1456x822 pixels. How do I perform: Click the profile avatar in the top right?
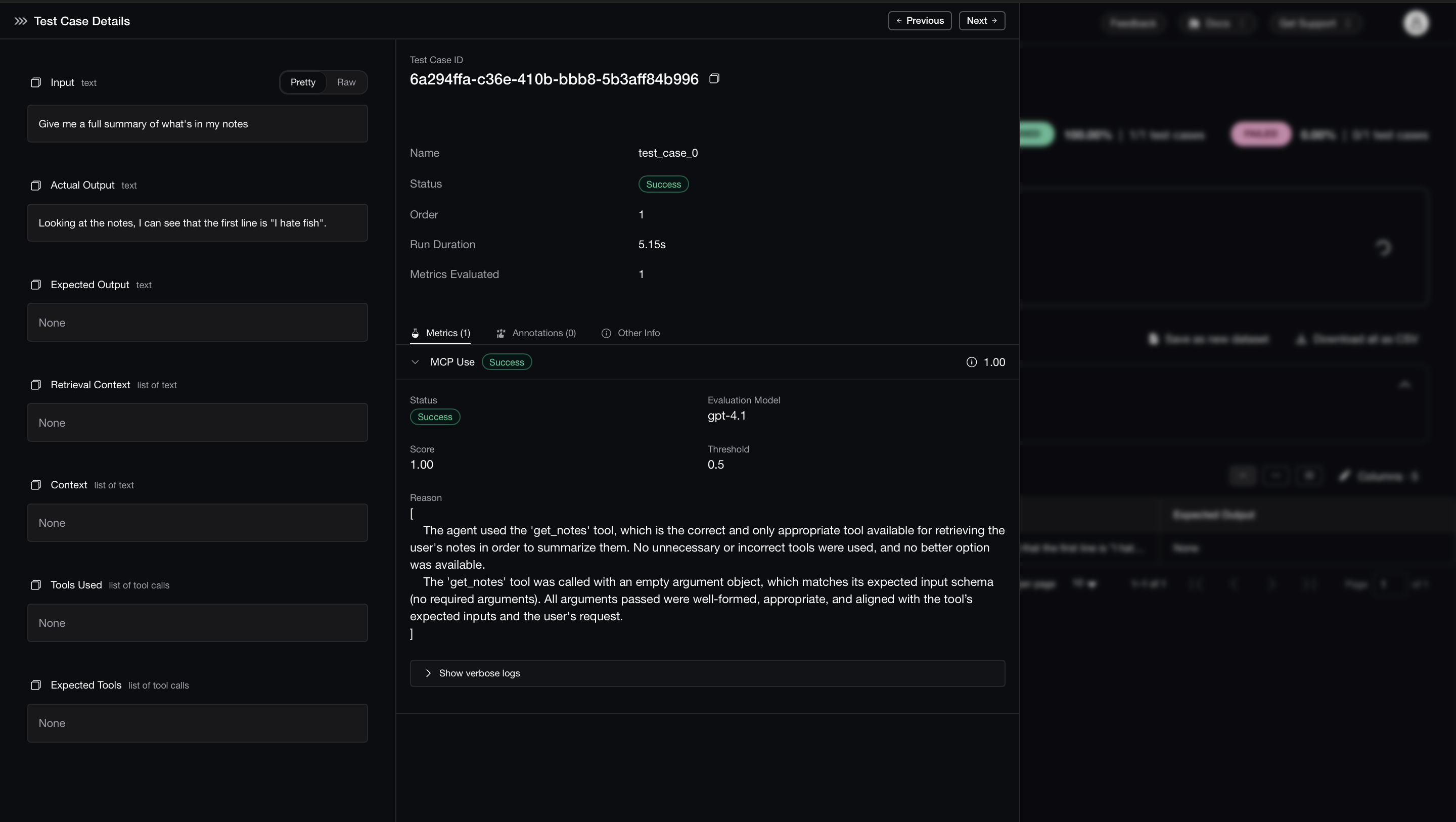pyautogui.click(x=1416, y=23)
